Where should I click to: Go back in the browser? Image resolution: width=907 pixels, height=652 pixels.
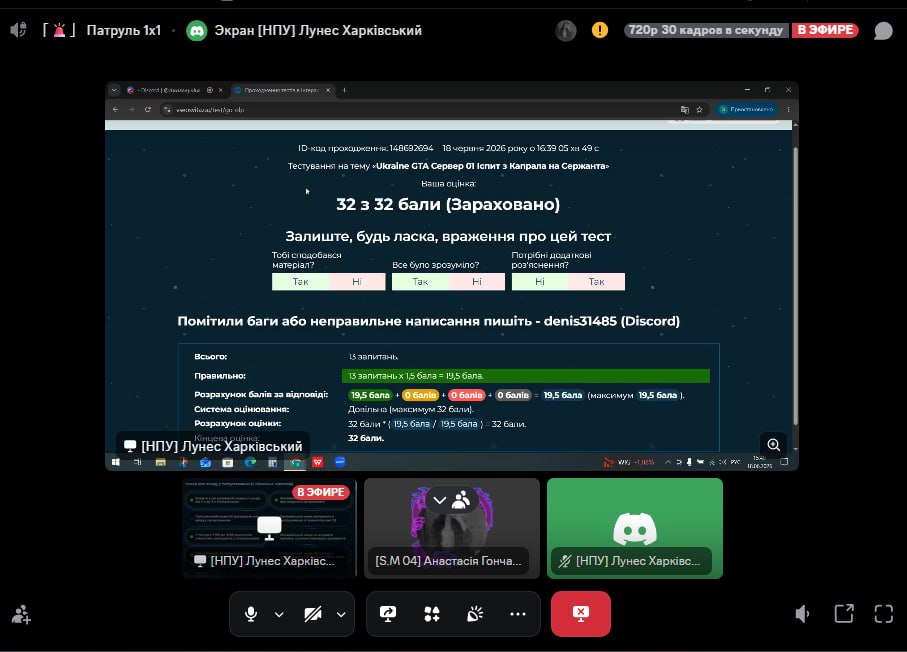point(116,109)
